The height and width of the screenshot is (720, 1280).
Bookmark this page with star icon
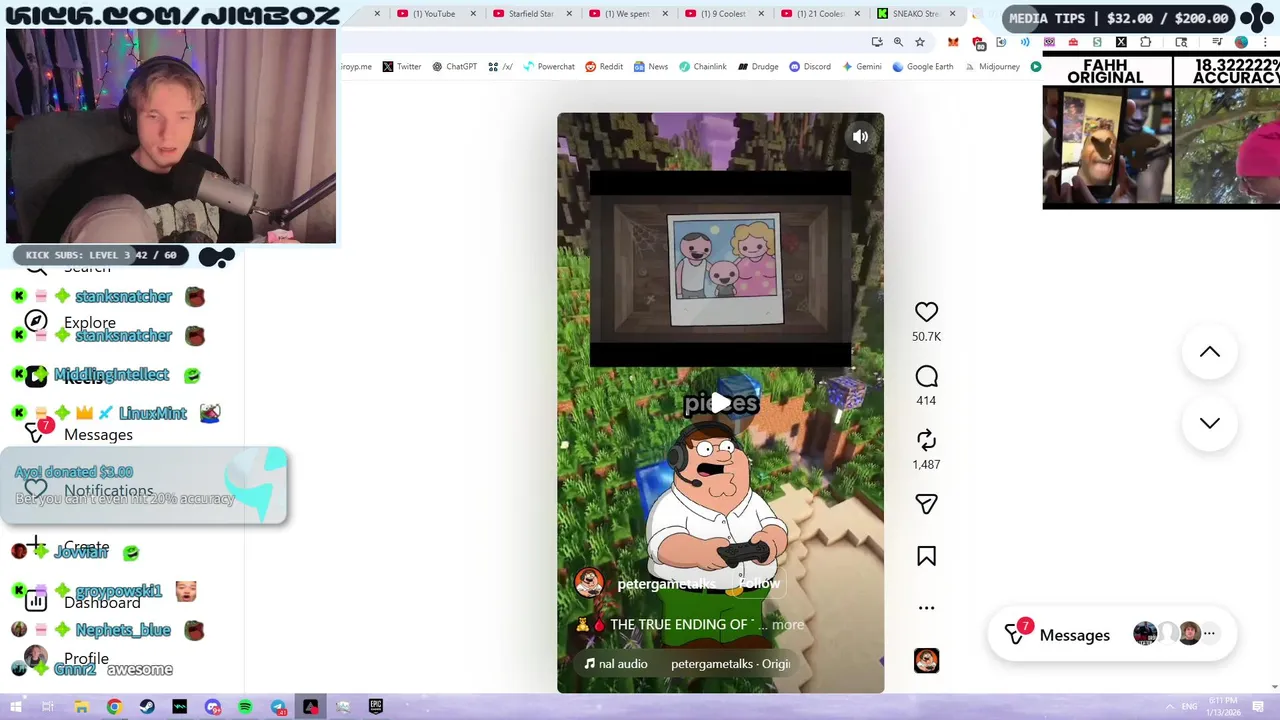coord(920,42)
